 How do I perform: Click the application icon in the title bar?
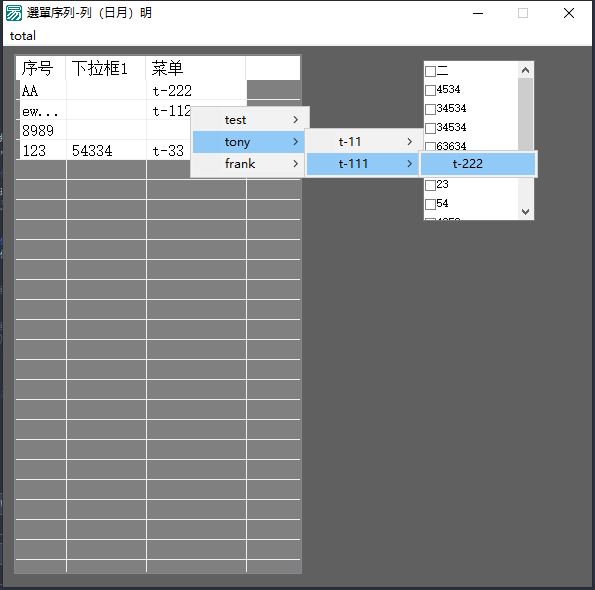coord(14,13)
